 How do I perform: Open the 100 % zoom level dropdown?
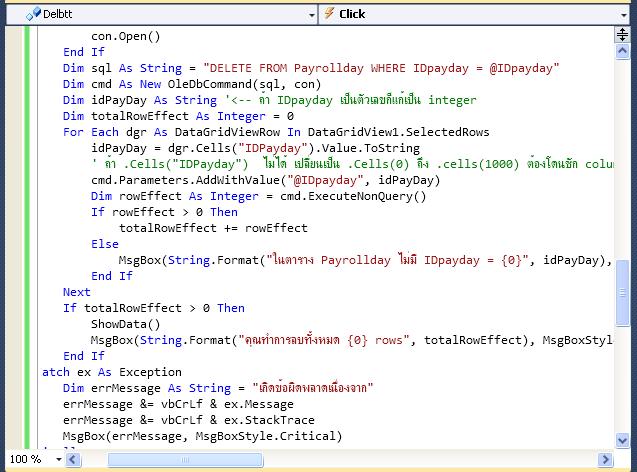click(59, 459)
